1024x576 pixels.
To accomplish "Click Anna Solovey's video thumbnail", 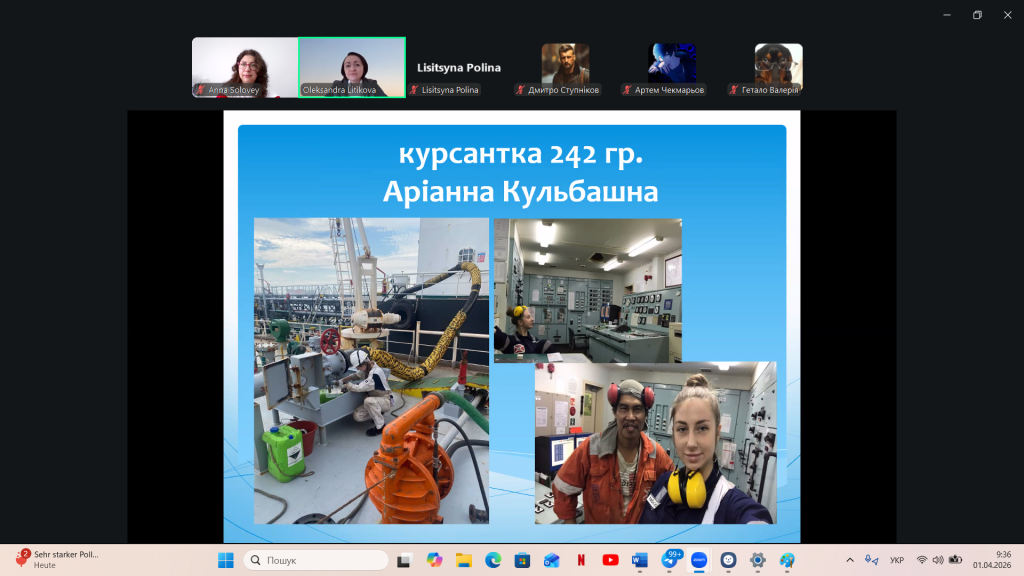I will coord(244,67).
